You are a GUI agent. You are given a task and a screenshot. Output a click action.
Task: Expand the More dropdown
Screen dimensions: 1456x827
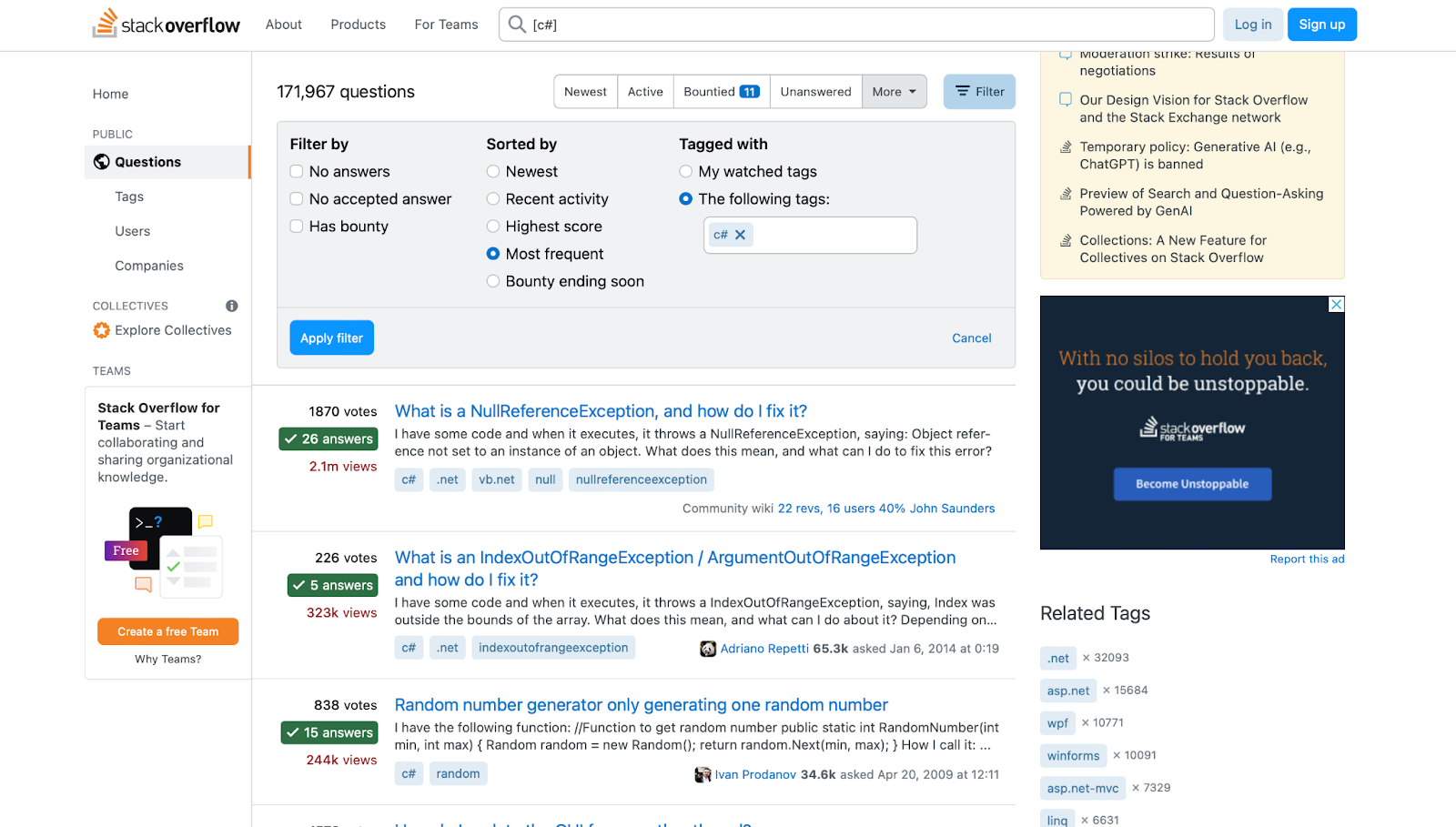pos(894,92)
